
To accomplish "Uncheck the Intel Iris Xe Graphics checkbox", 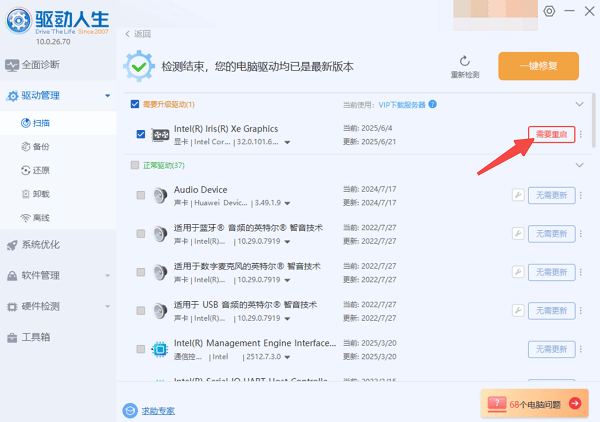I will (x=141, y=134).
